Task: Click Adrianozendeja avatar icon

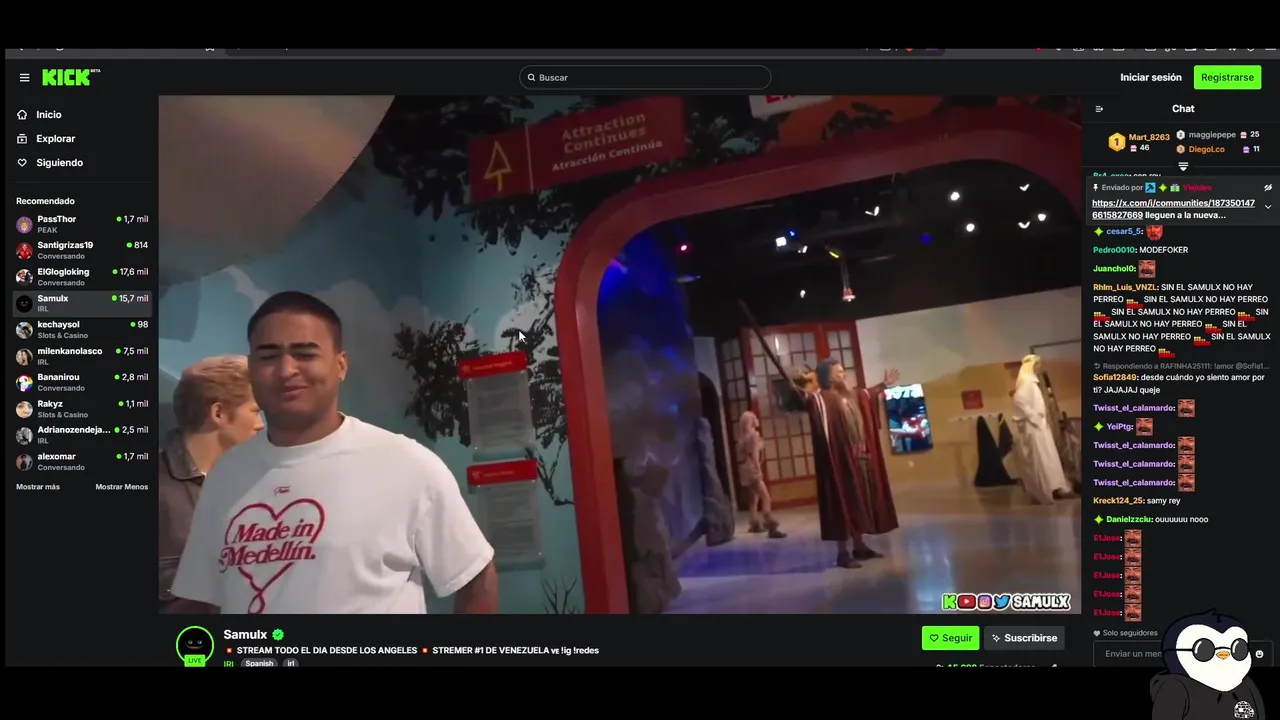Action: coord(24,436)
